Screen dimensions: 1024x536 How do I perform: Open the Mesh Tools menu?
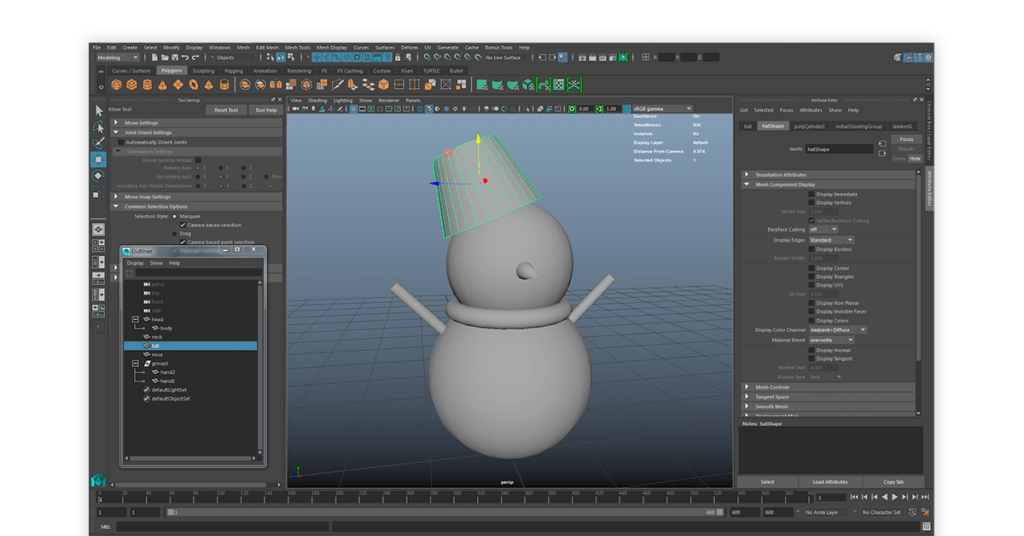click(x=297, y=47)
